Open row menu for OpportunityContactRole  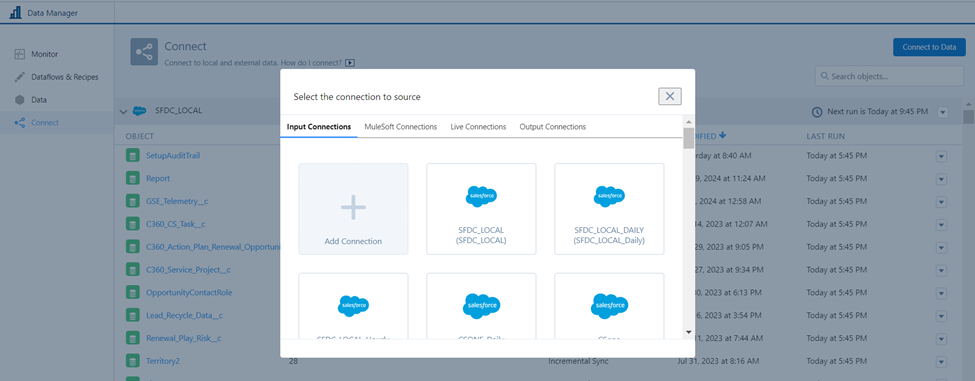tap(941, 292)
